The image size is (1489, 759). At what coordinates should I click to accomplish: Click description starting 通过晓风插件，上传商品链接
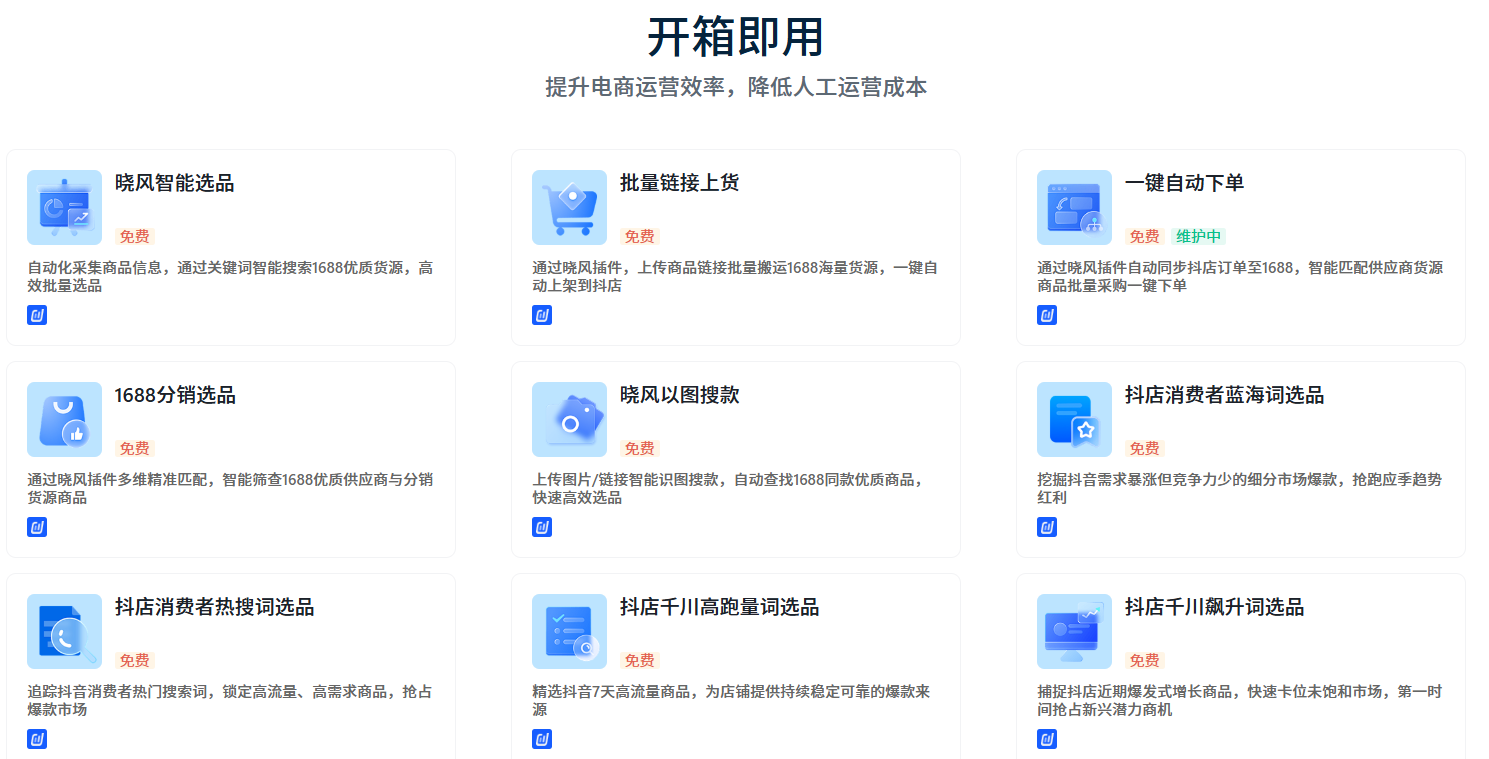tap(735, 277)
